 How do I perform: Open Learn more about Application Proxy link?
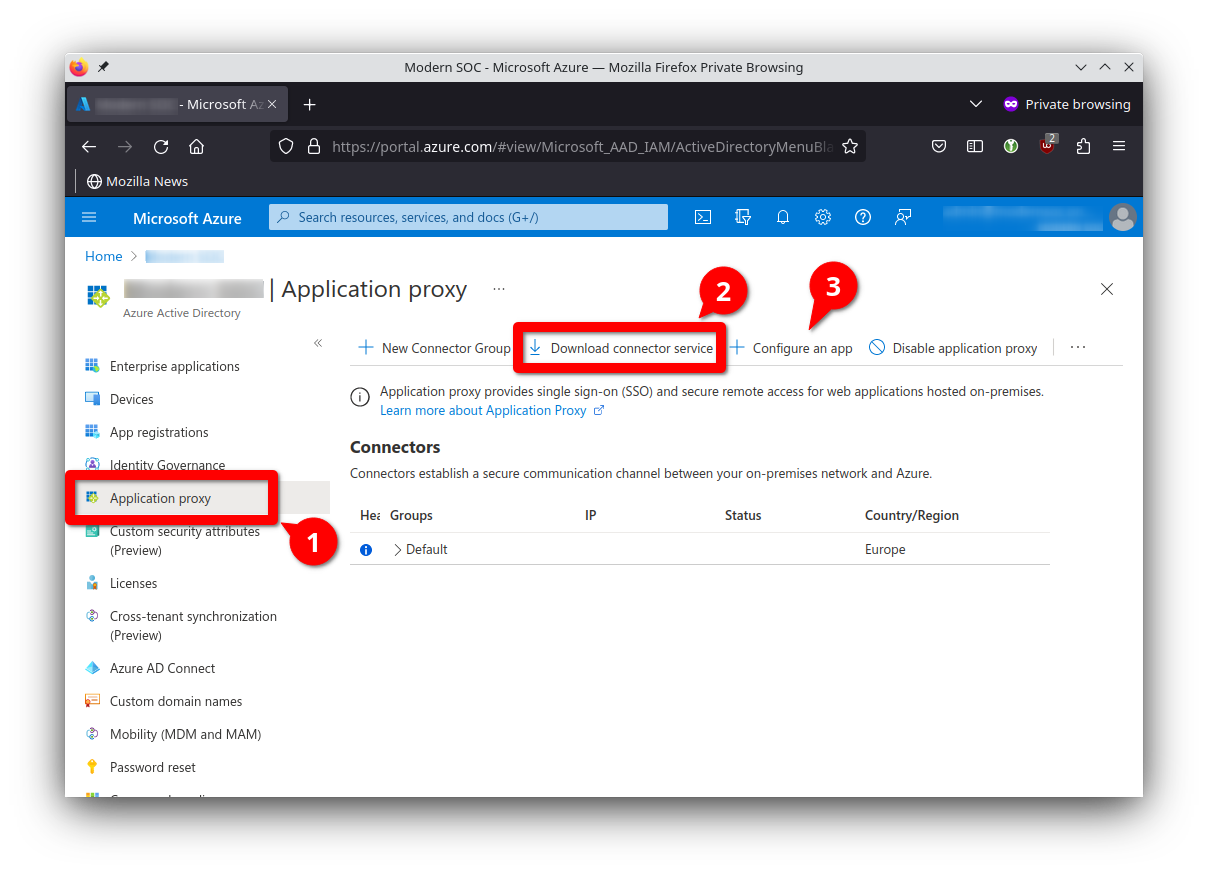[x=484, y=410]
